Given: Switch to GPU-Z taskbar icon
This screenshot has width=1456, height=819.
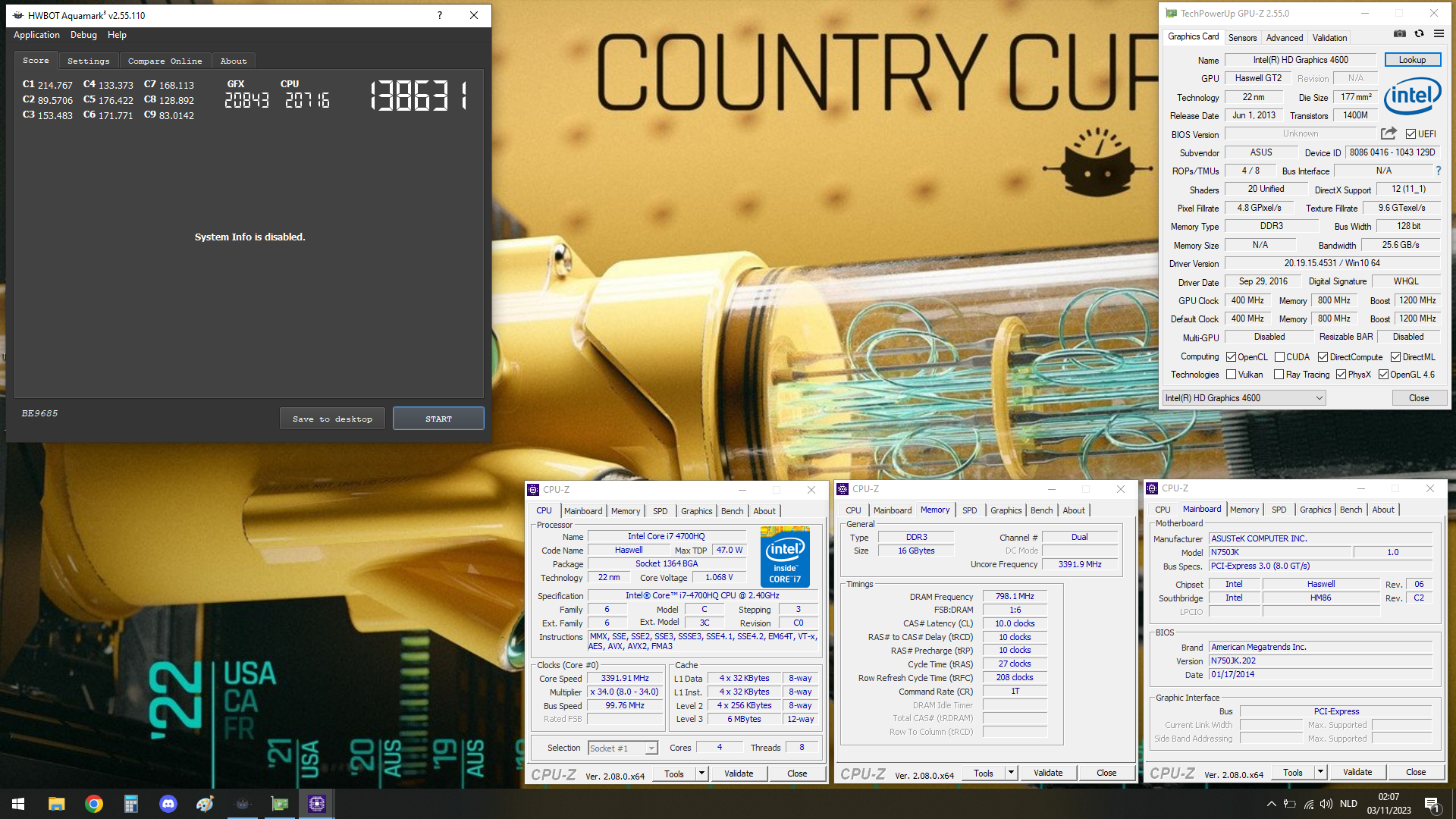Looking at the screenshot, I should 279,804.
